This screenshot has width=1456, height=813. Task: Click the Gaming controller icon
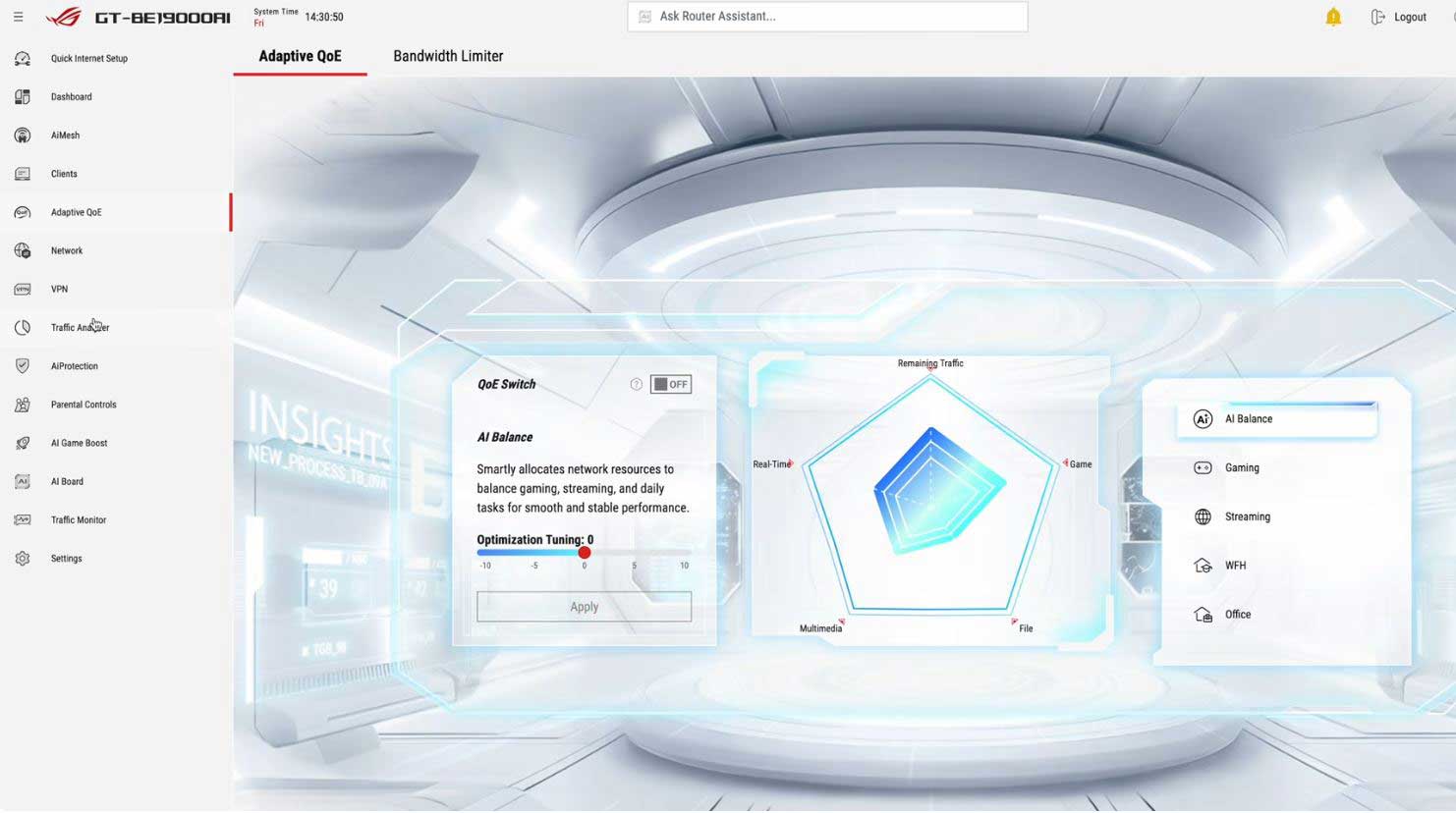tap(1203, 468)
